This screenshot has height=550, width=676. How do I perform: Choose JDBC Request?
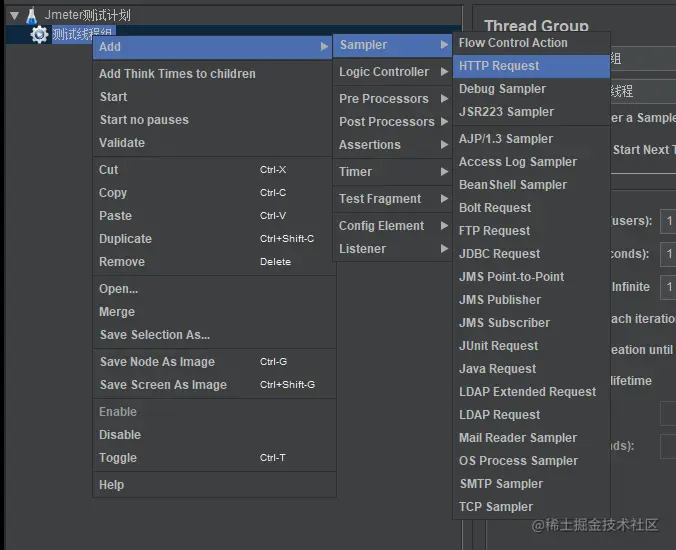click(x=531, y=254)
